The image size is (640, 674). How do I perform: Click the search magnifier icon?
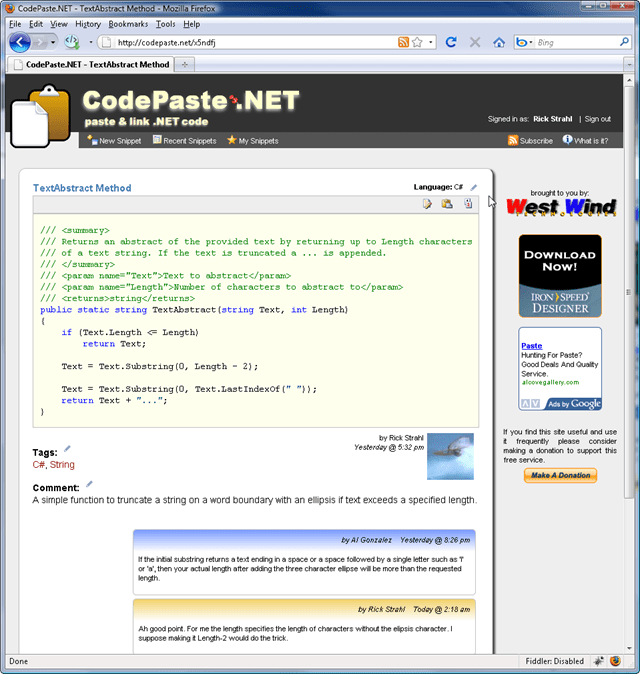[x=624, y=42]
